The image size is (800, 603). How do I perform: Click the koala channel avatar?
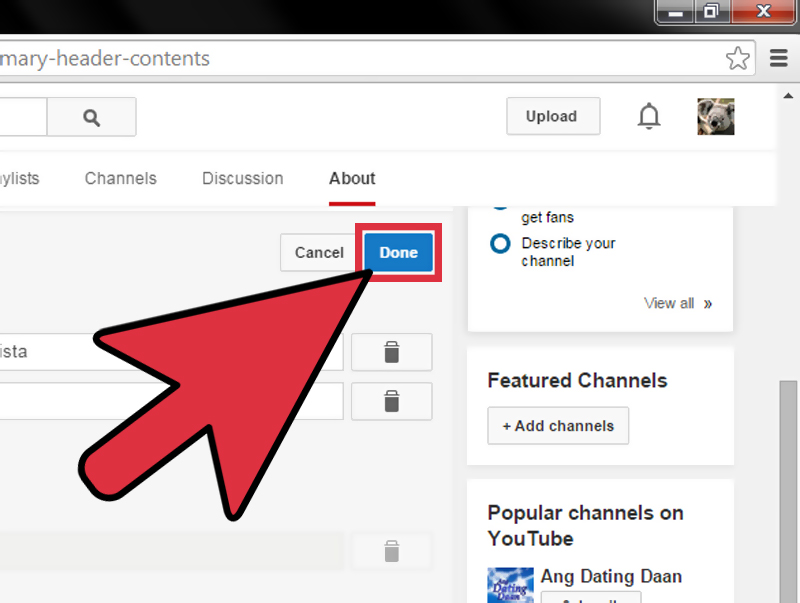(716, 116)
